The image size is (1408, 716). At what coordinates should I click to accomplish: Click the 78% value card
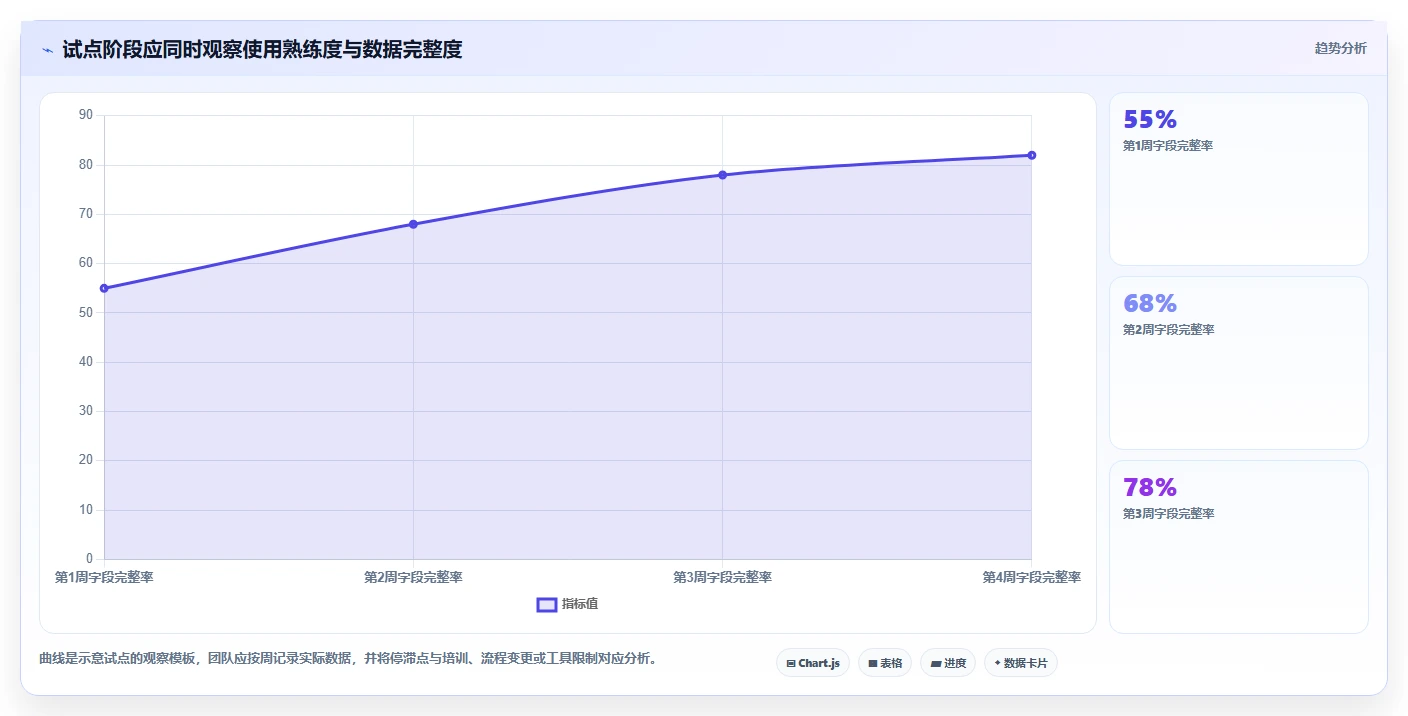click(1239, 547)
